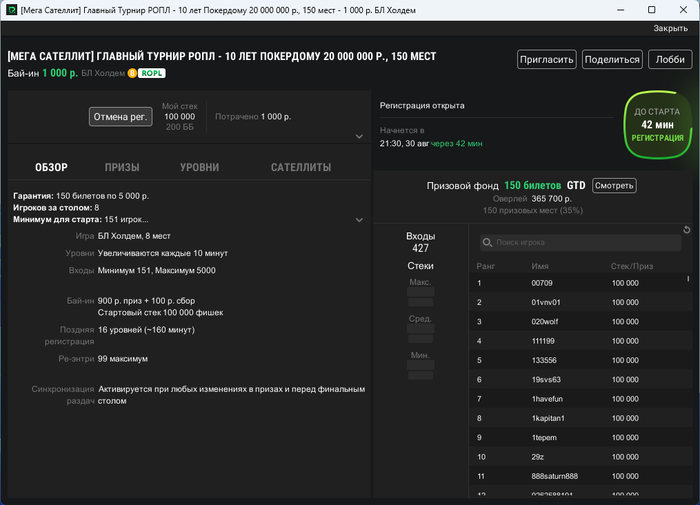Click the Пригласить button
Image resolution: width=700 pixels, height=505 pixels.
pyautogui.click(x=546, y=59)
